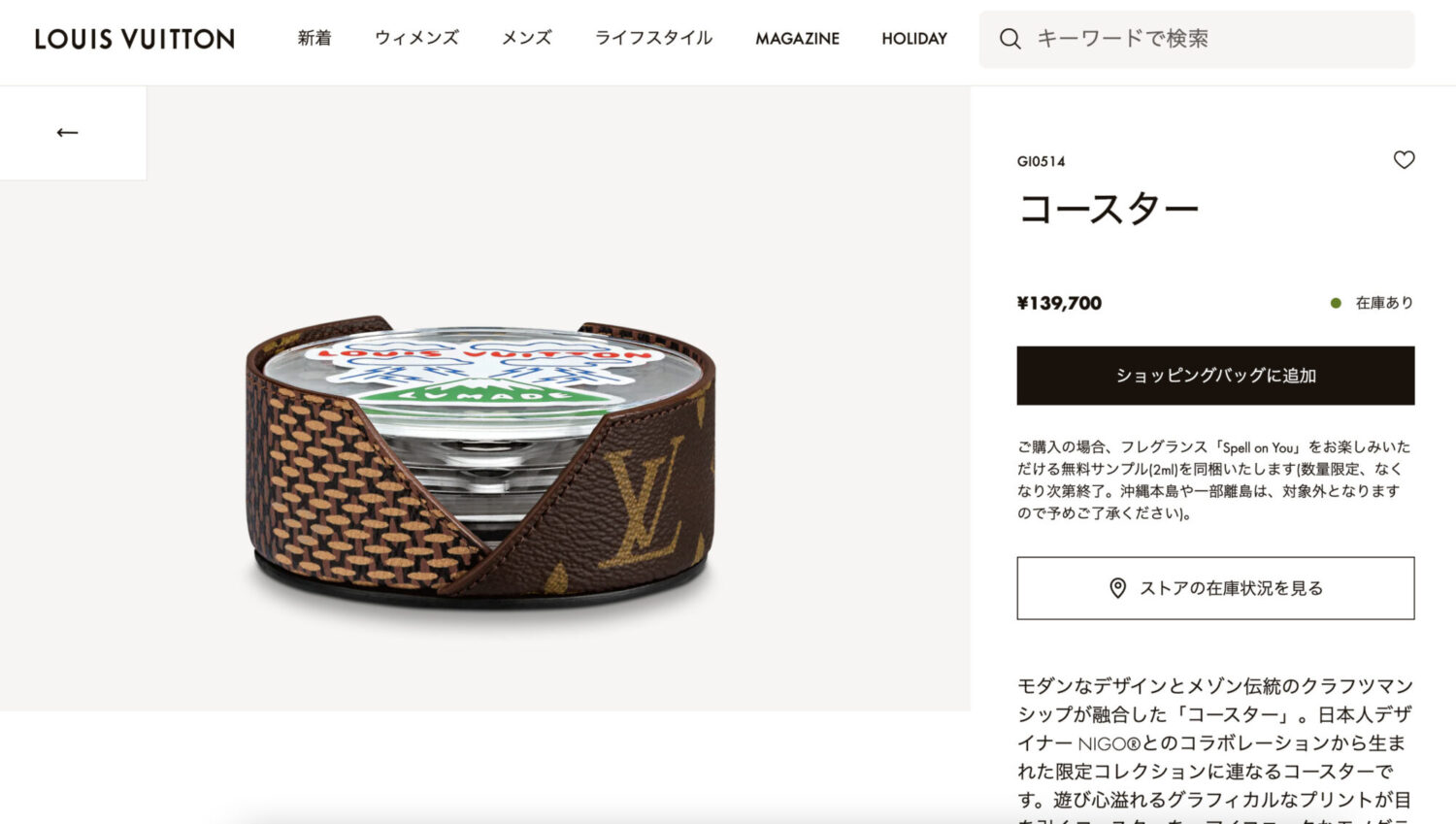The height and width of the screenshot is (824, 1456).
Task: Open the ライフスタイル menu
Action: pos(653,38)
